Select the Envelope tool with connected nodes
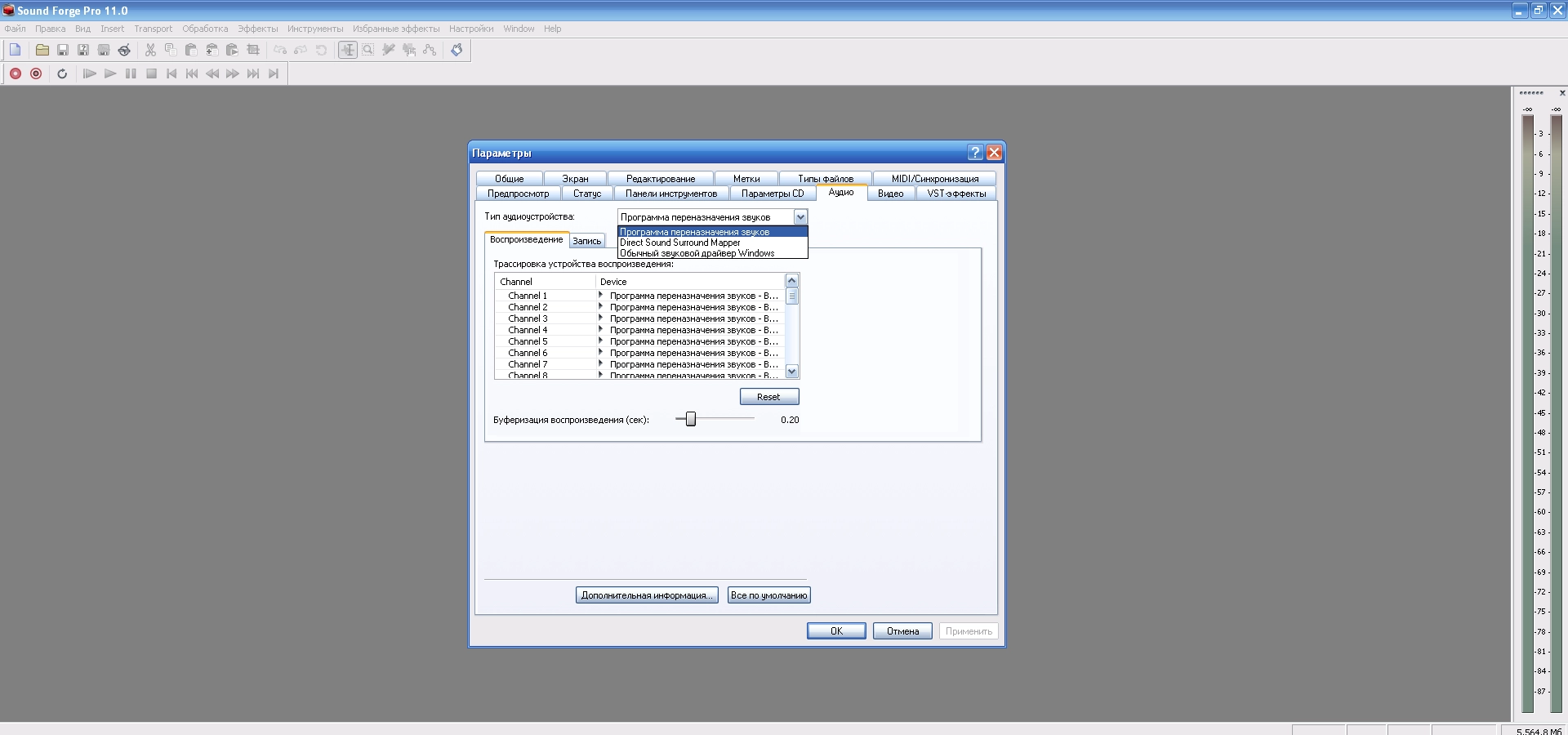The width and height of the screenshot is (1568, 735). tap(430, 50)
